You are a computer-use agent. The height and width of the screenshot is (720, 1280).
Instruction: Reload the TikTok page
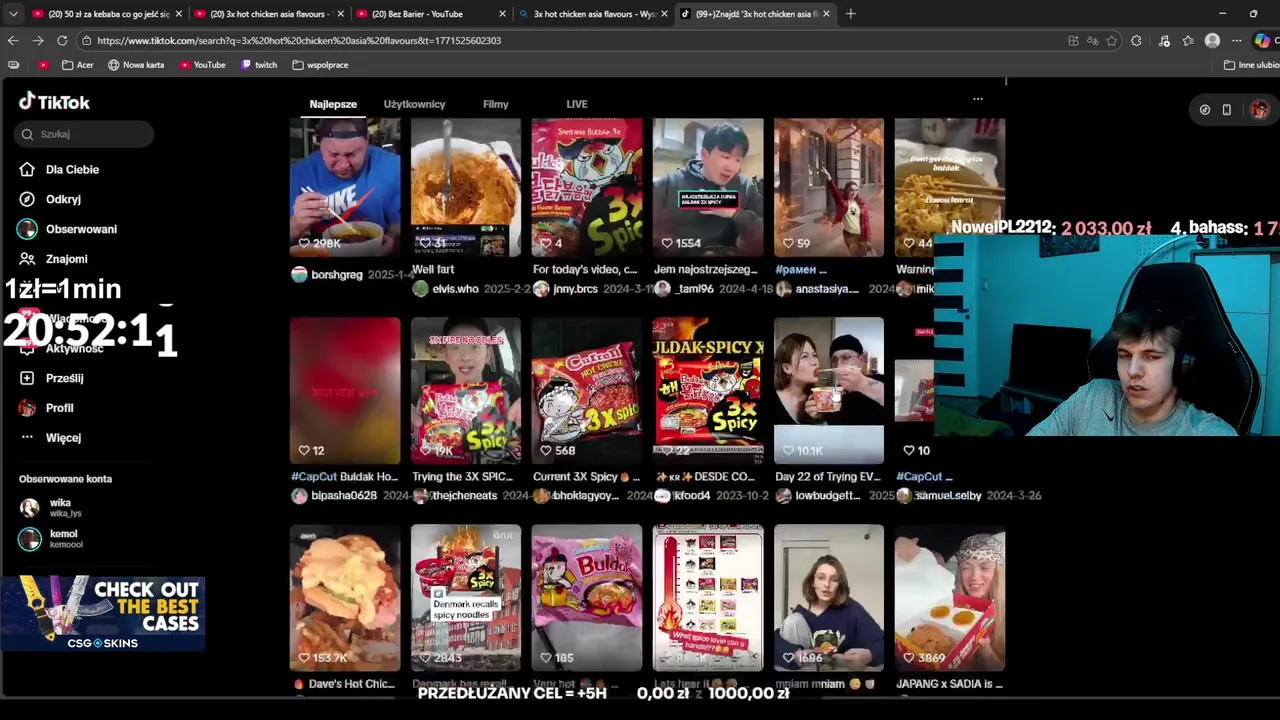pyautogui.click(x=62, y=41)
